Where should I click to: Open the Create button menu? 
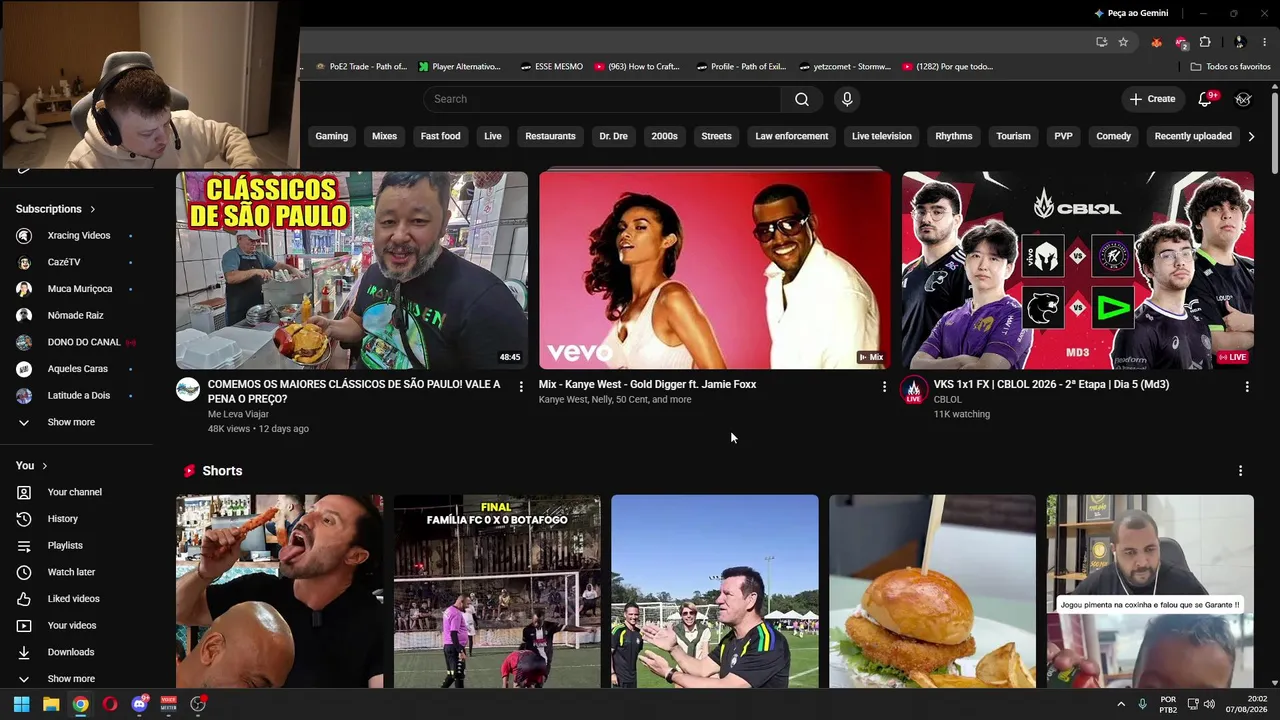1152,99
